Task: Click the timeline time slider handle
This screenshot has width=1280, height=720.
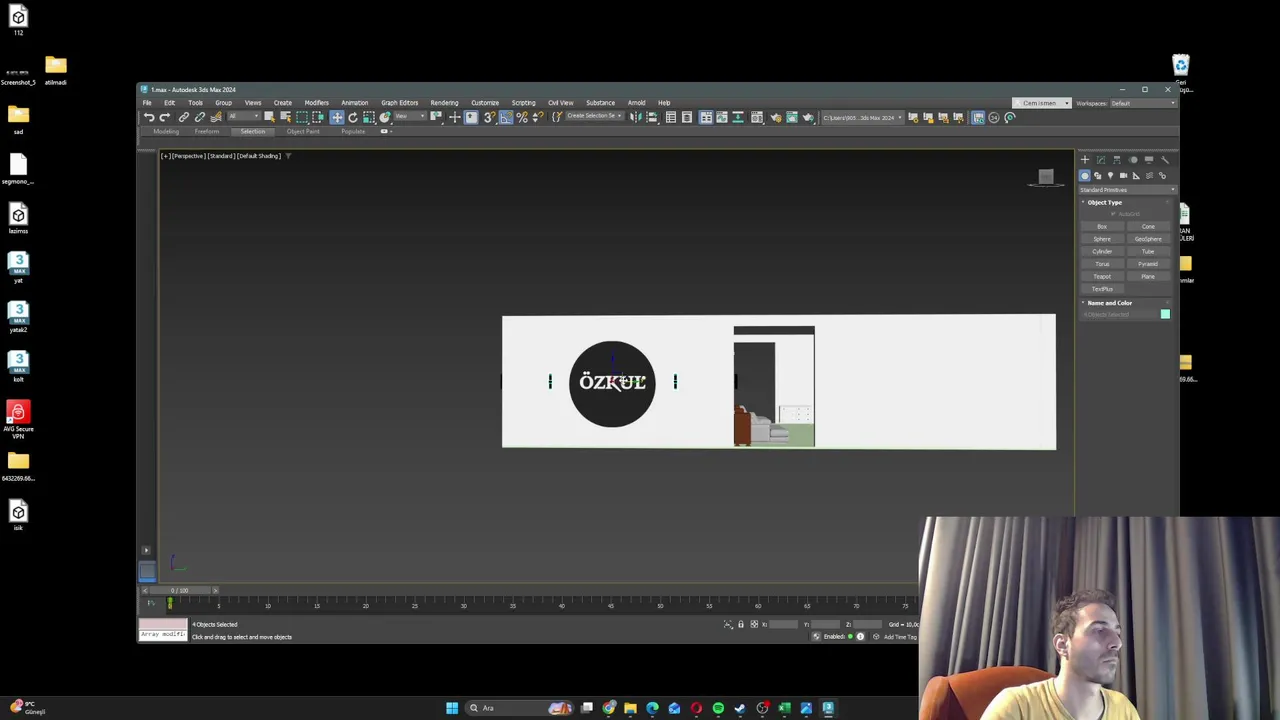Action: point(181,590)
